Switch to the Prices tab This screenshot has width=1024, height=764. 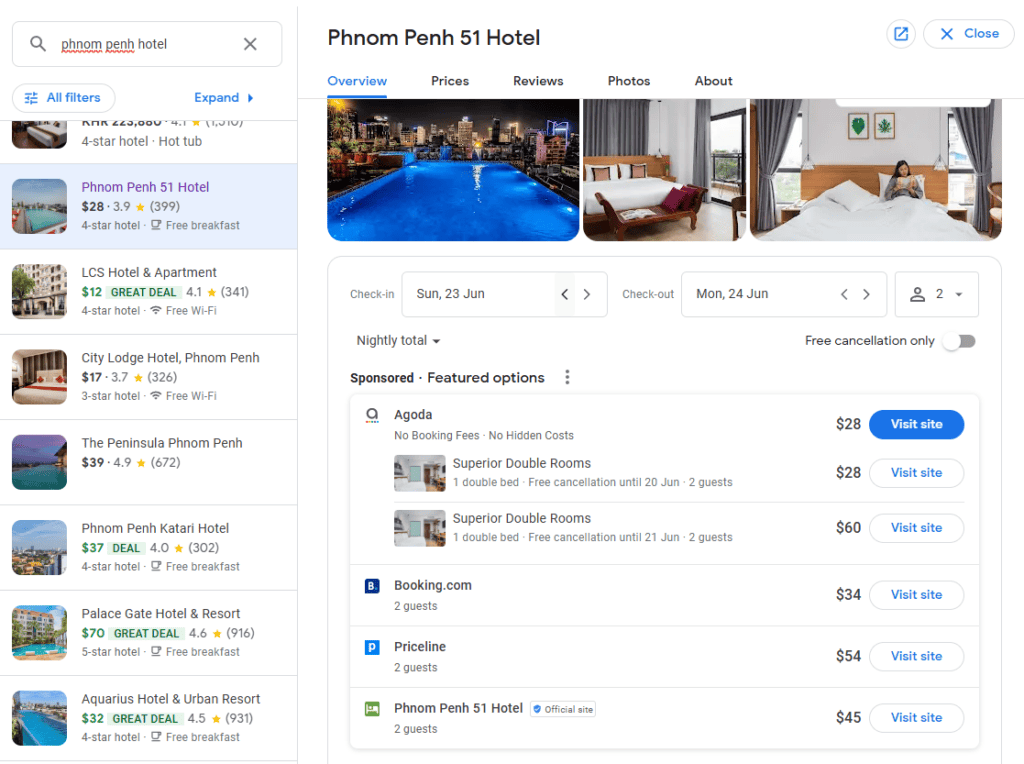pos(450,81)
